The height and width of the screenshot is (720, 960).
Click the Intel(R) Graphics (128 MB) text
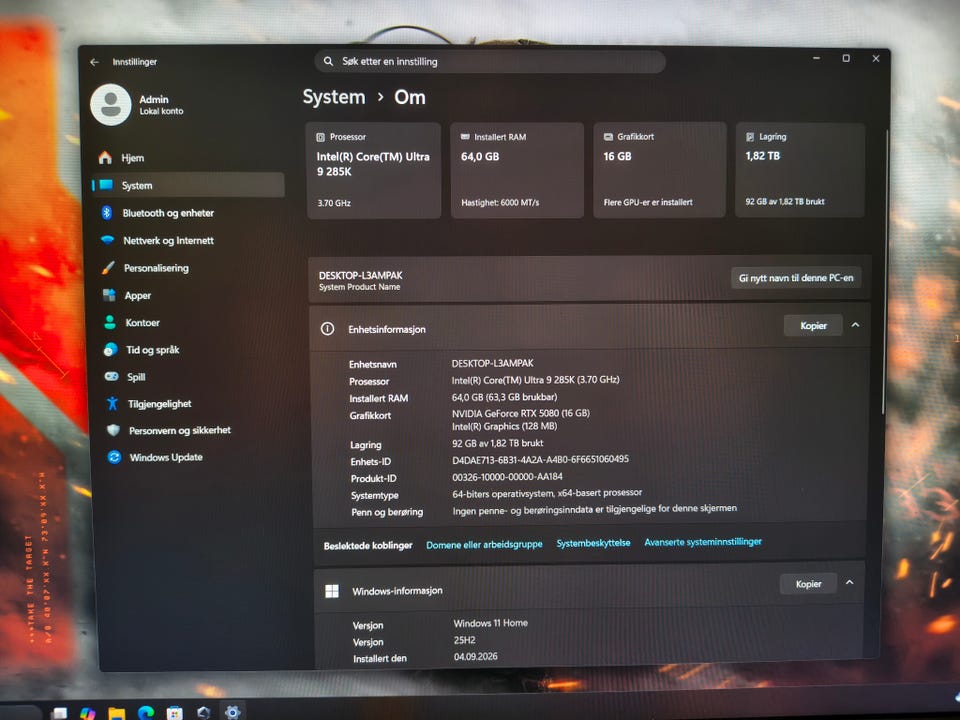tap(504, 426)
